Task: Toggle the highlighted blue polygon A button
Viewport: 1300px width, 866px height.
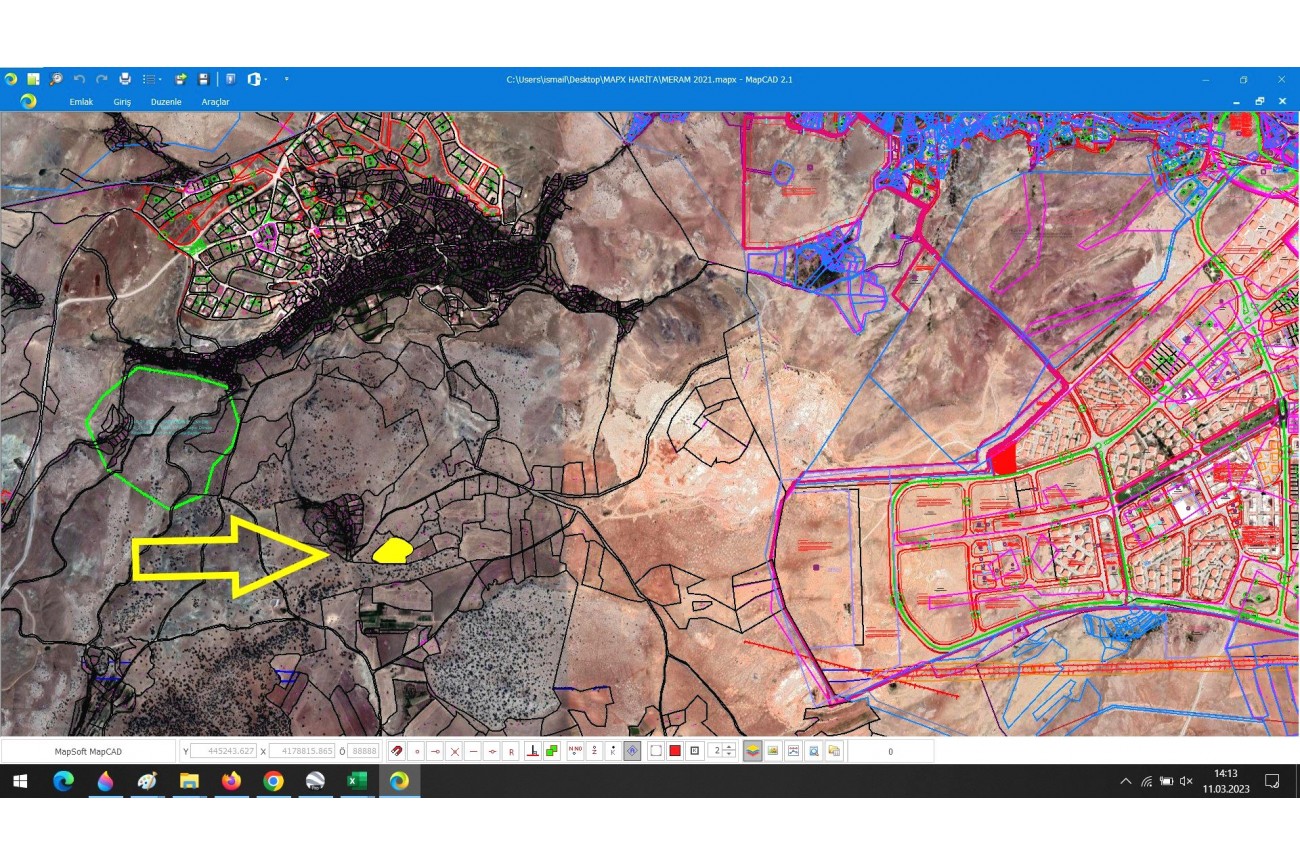Action: (x=632, y=751)
